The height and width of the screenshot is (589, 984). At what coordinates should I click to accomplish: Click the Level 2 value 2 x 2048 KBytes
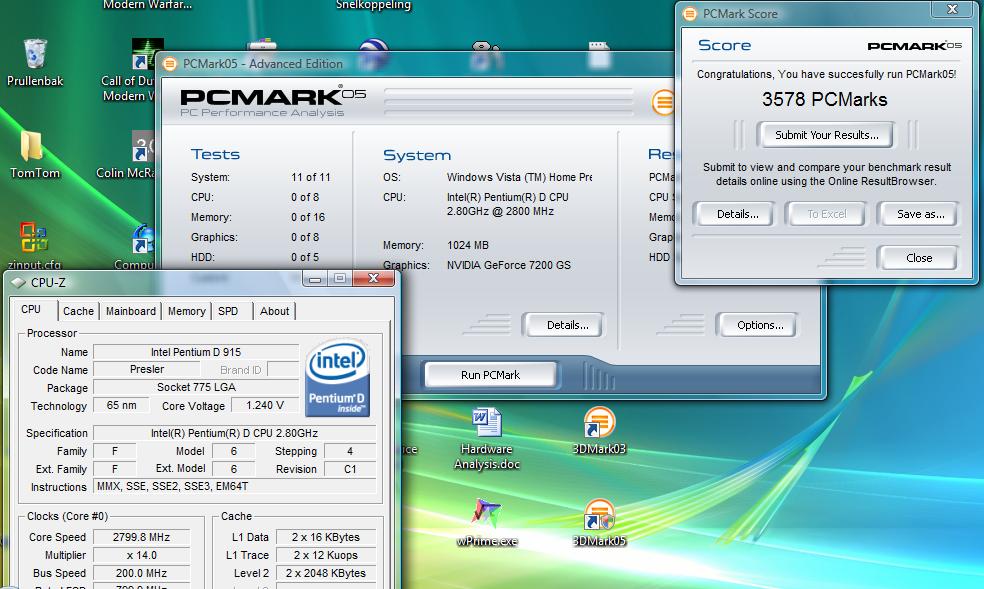point(326,573)
